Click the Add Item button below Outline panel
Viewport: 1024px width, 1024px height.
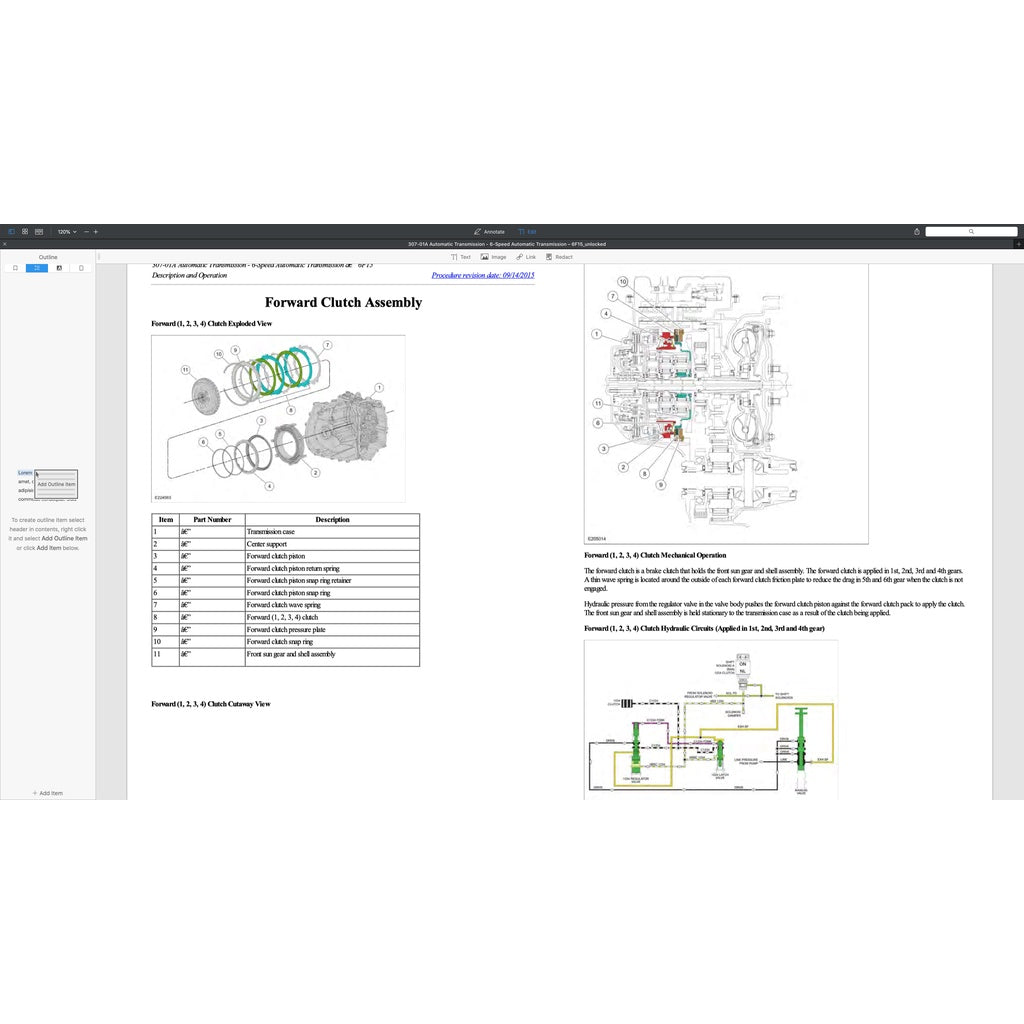tap(48, 793)
